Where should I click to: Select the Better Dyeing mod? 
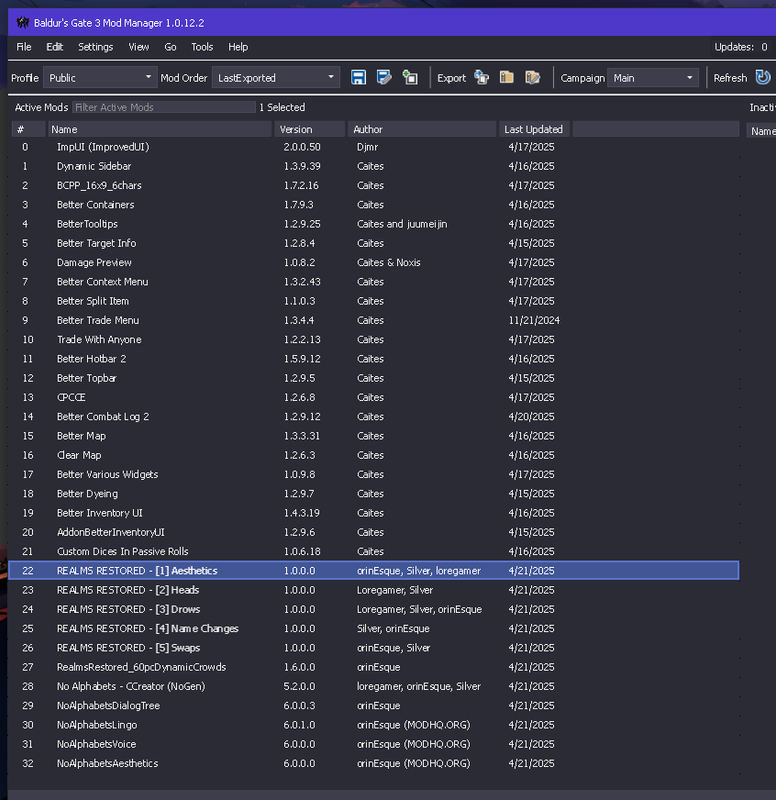(x=374, y=493)
